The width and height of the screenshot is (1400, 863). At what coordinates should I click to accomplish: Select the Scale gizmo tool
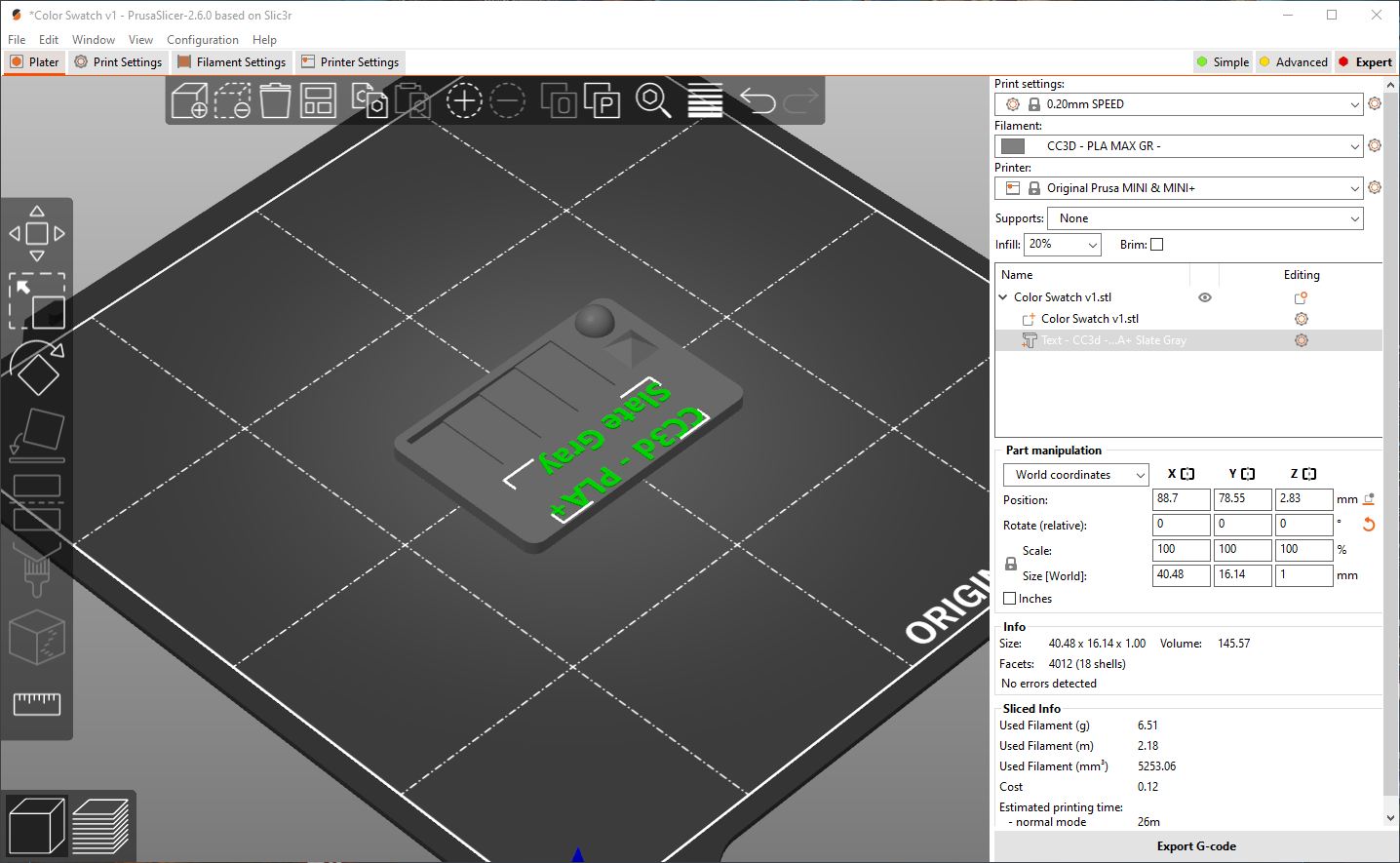tap(37, 301)
